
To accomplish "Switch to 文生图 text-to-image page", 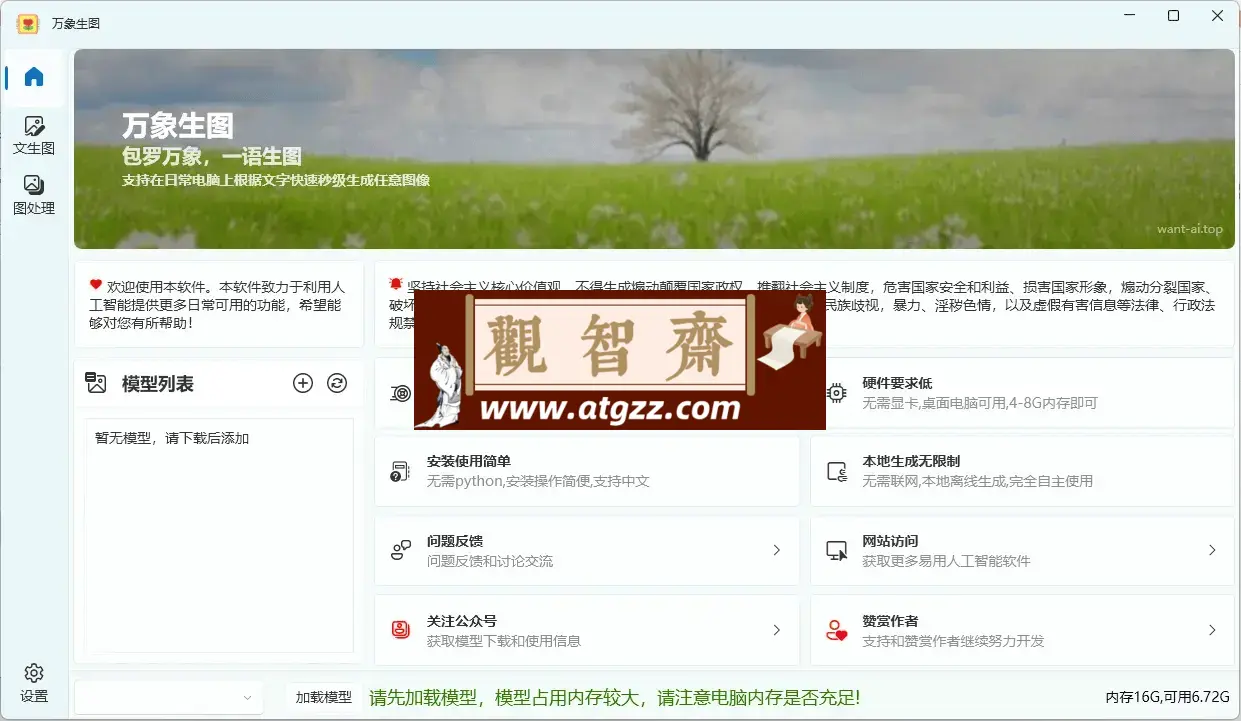I will click(34, 136).
